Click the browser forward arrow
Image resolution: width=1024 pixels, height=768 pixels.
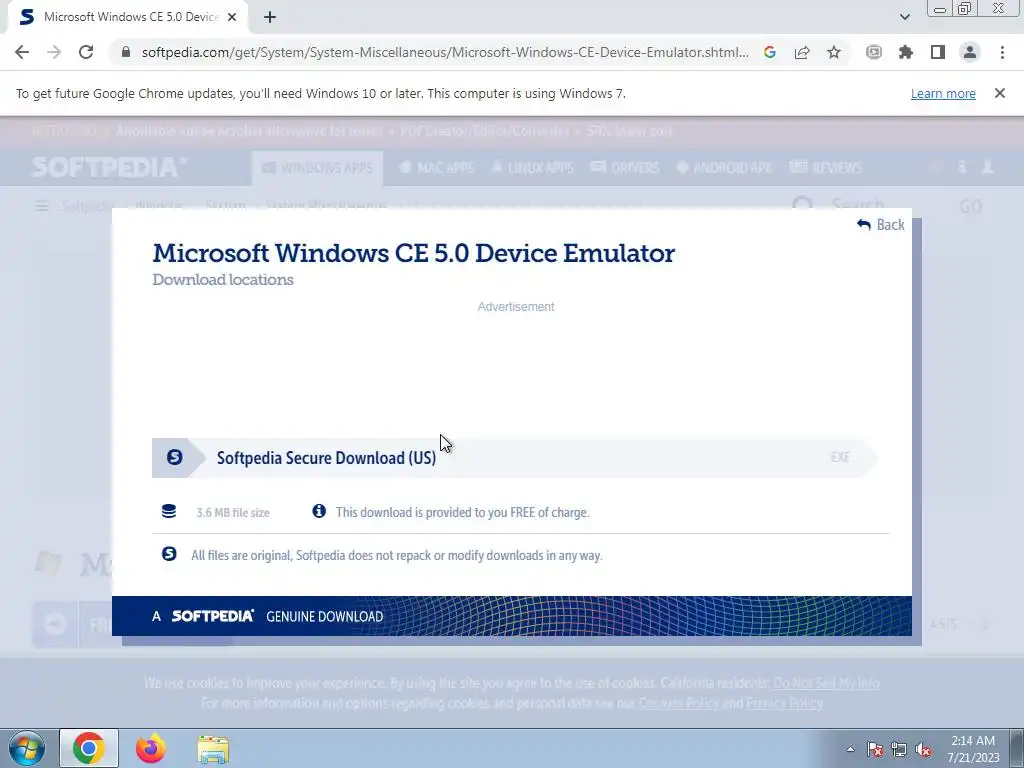54,52
